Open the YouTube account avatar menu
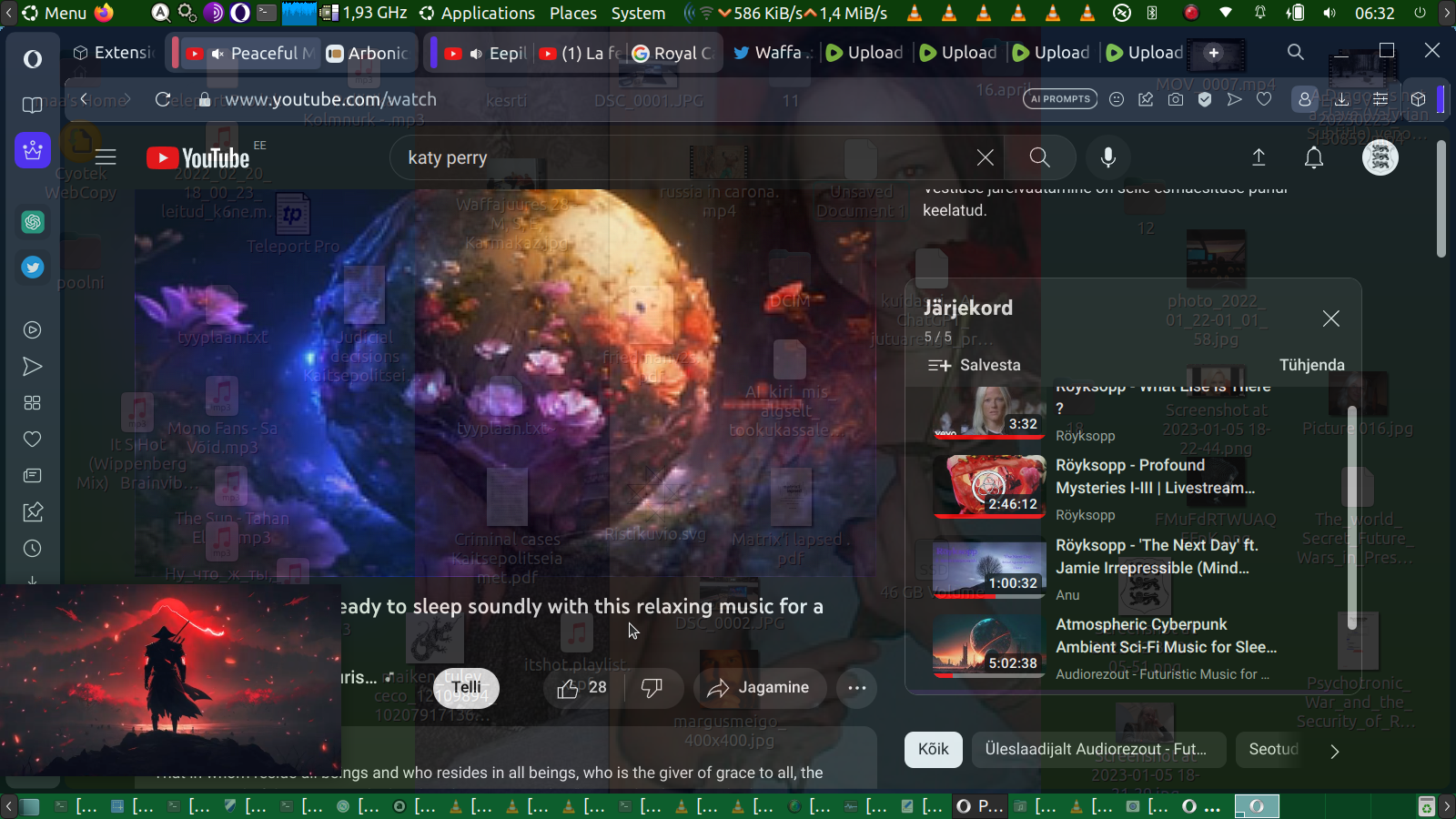This screenshot has height=819, width=1456. (1380, 157)
